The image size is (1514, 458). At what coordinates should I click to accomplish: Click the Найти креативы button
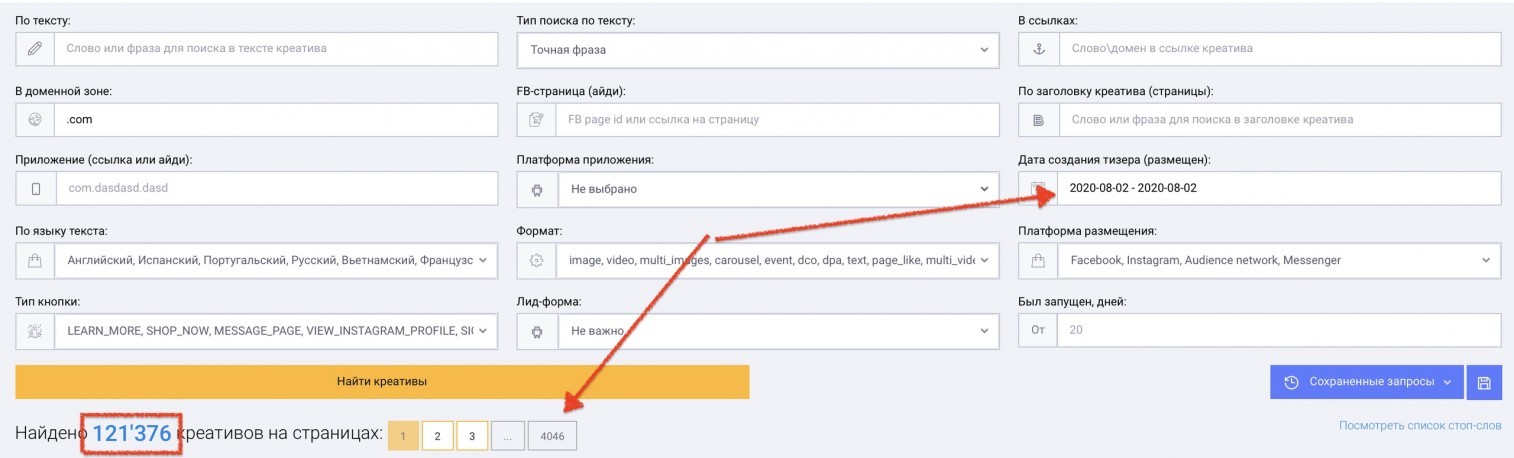[x=382, y=382]
